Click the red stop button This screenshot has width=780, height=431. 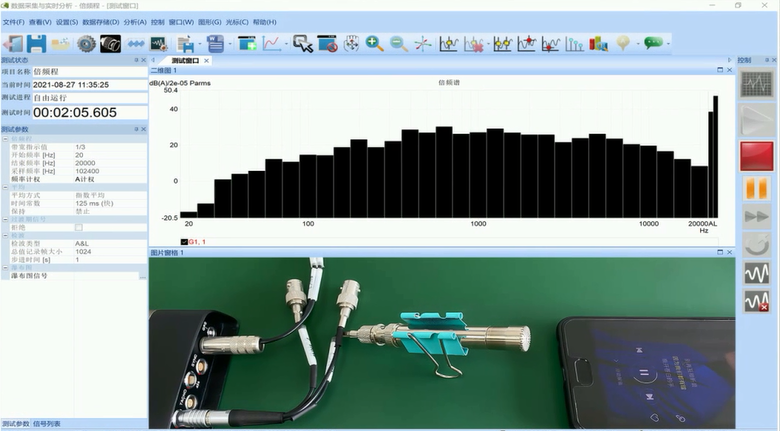pyautogui.click(x=757, y=156)
